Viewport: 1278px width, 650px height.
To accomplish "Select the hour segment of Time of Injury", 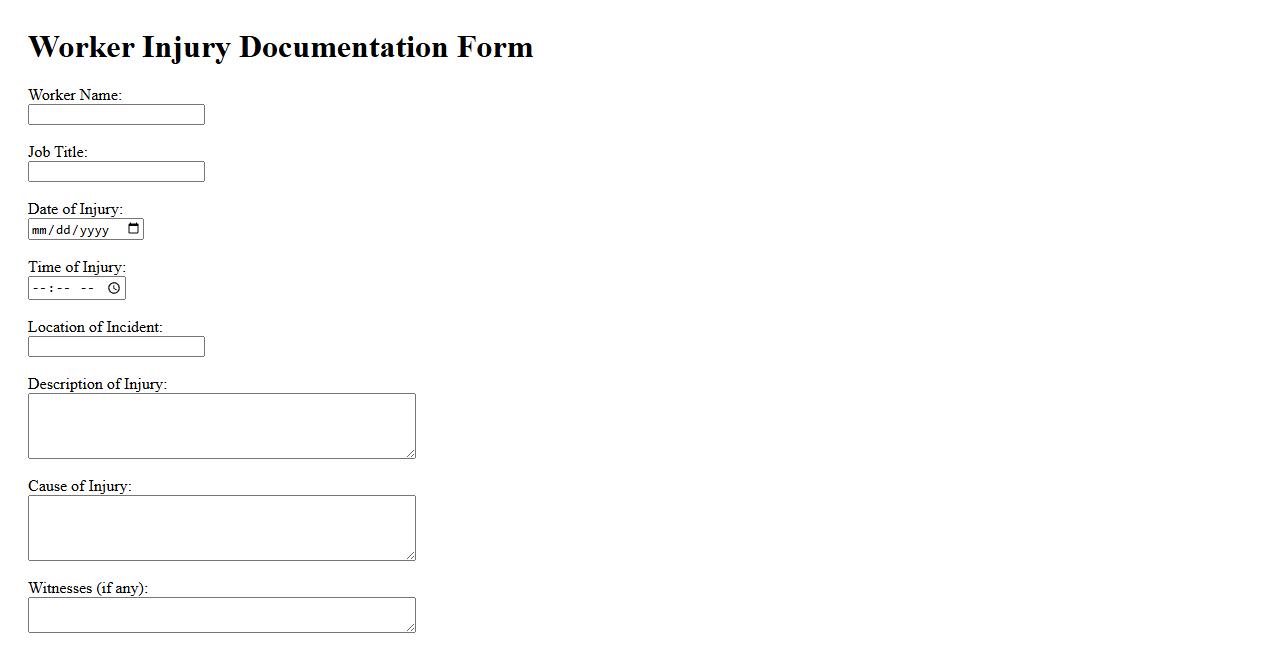I will [39, 288].
